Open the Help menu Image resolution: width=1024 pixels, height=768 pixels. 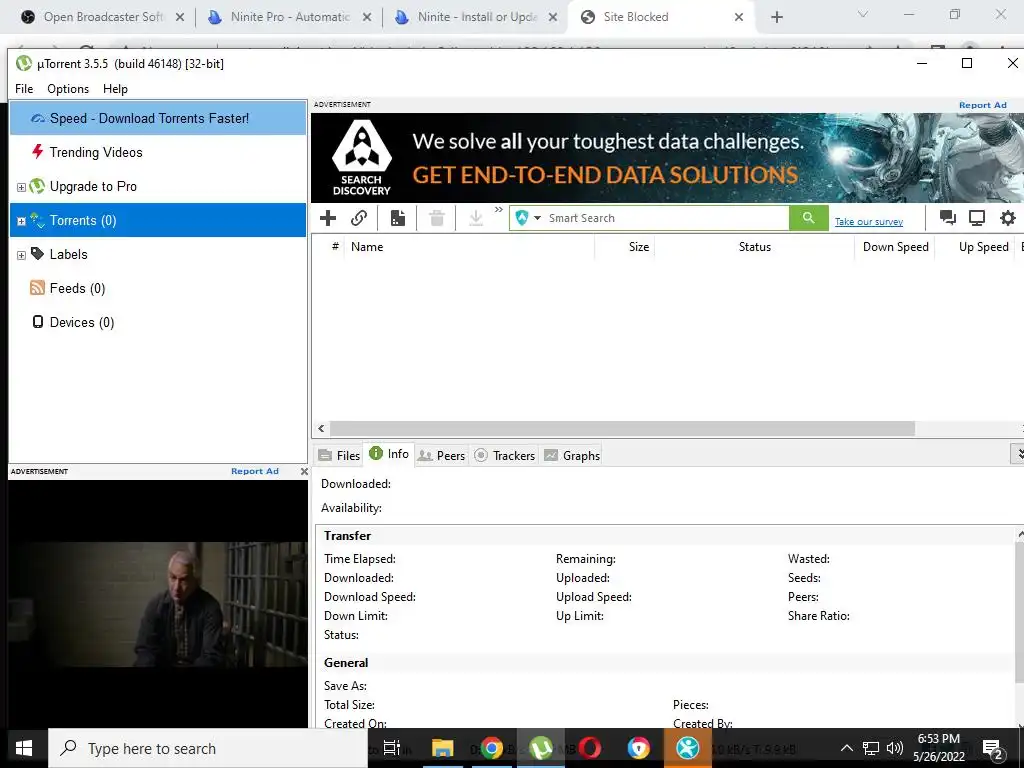click(115, 89)
